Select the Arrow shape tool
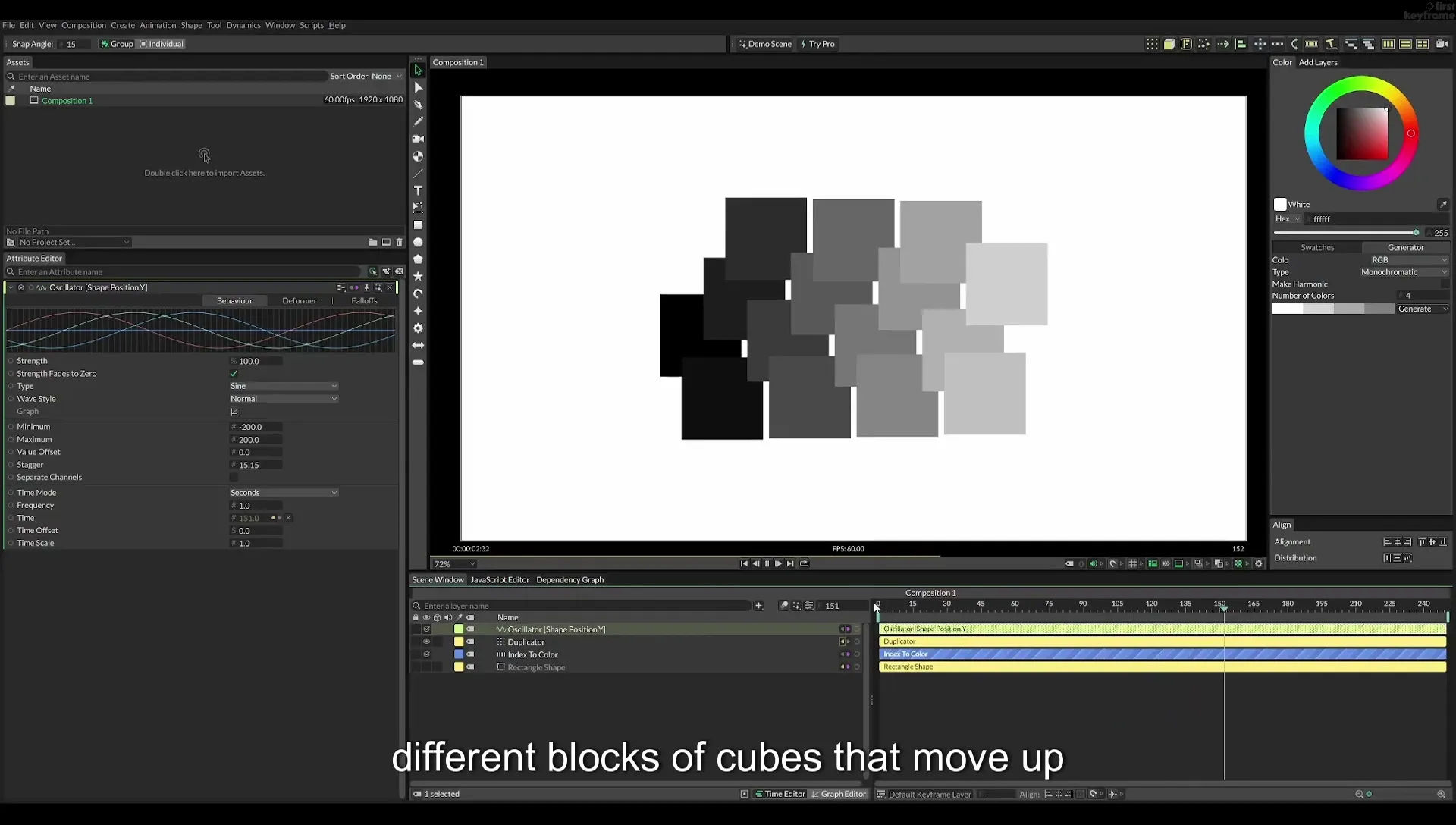This screenshot has height=825, width=1456. (418, 345)
